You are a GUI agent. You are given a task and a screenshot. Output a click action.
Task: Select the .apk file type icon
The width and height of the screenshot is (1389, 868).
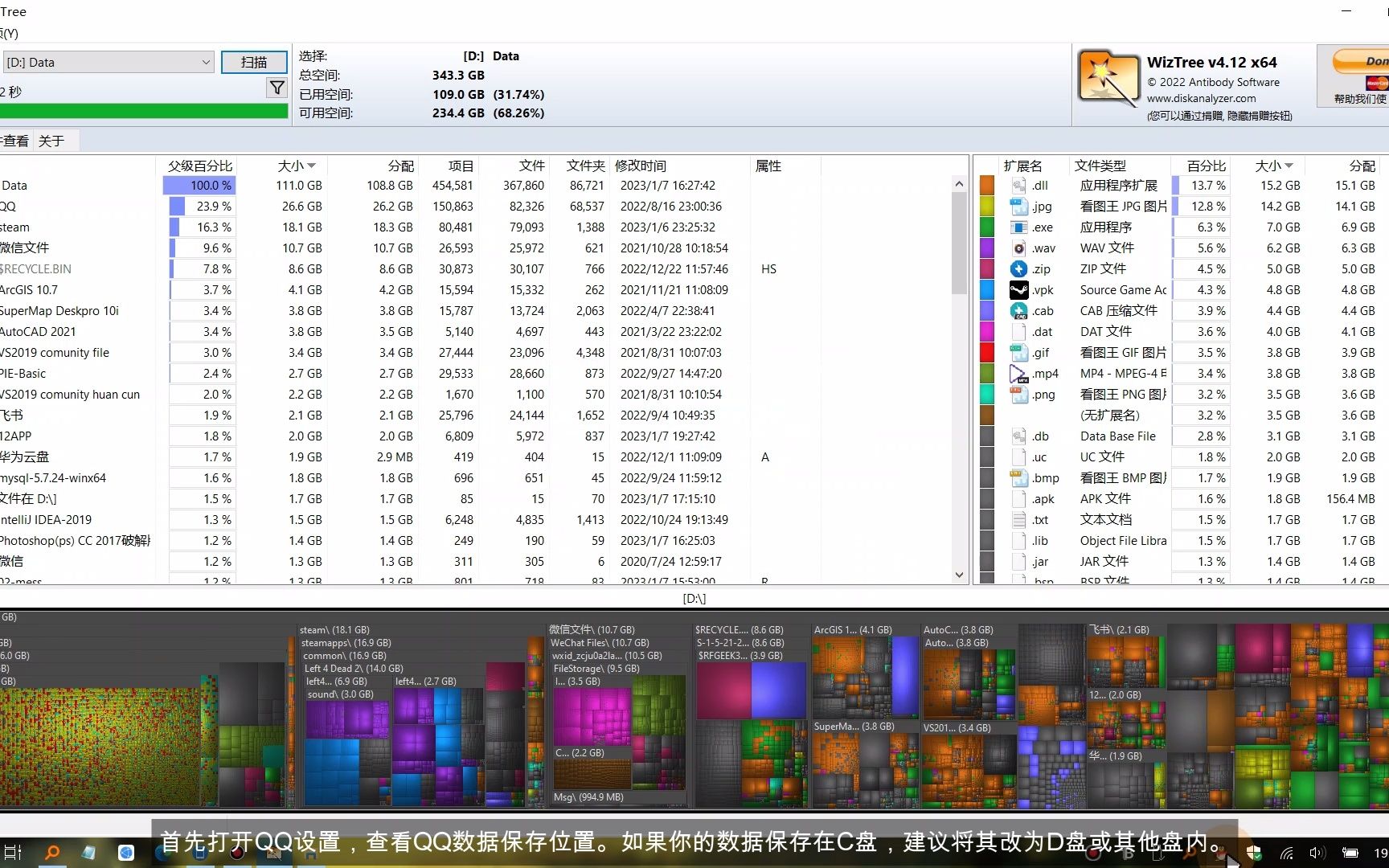point(1019,499)
